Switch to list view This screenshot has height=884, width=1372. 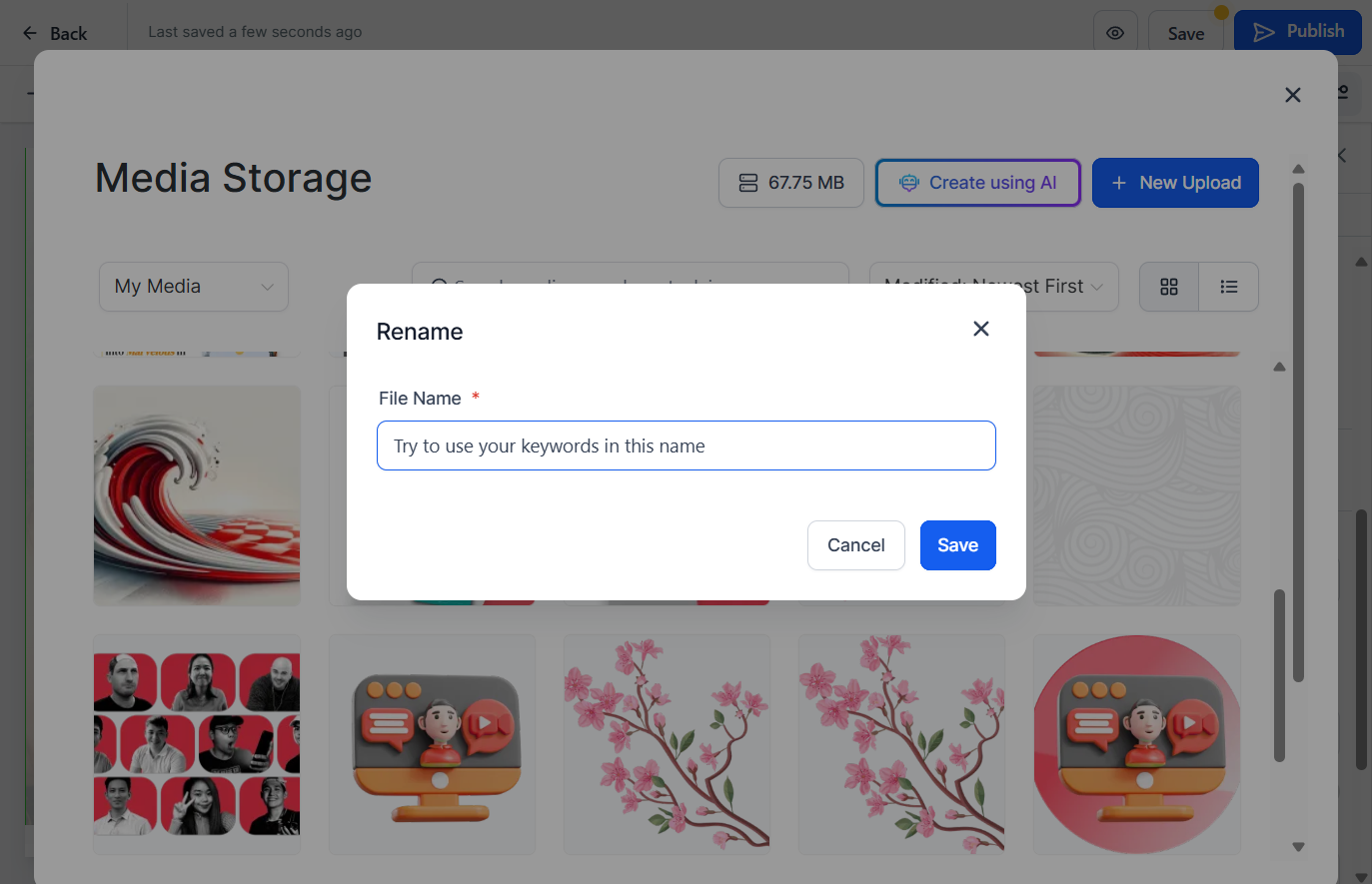click(1229, 287)
